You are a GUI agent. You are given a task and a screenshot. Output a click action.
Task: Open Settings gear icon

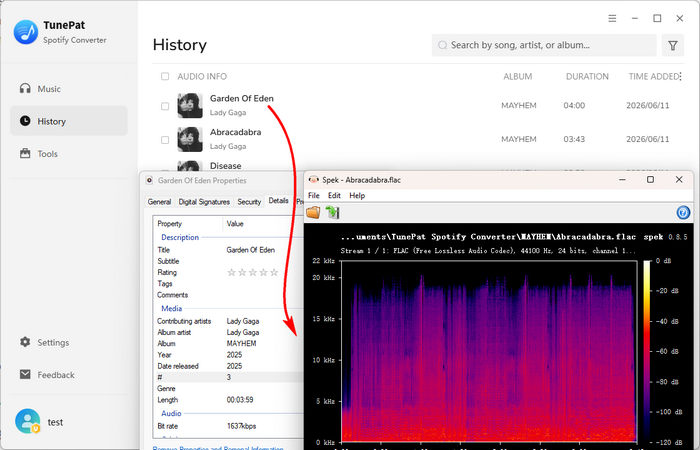25,342
